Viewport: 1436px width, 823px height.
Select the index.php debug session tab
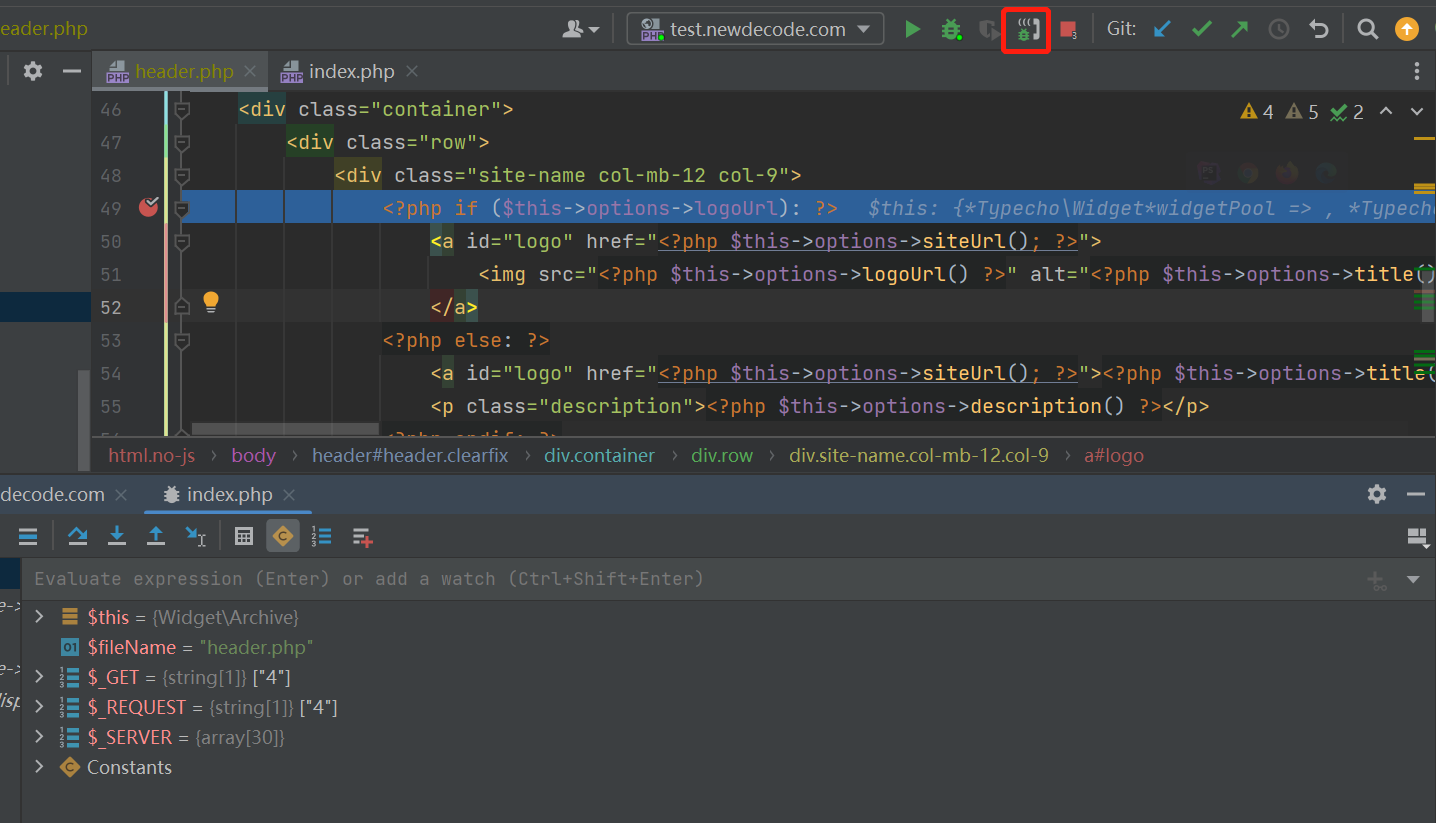tap(228, 495)
